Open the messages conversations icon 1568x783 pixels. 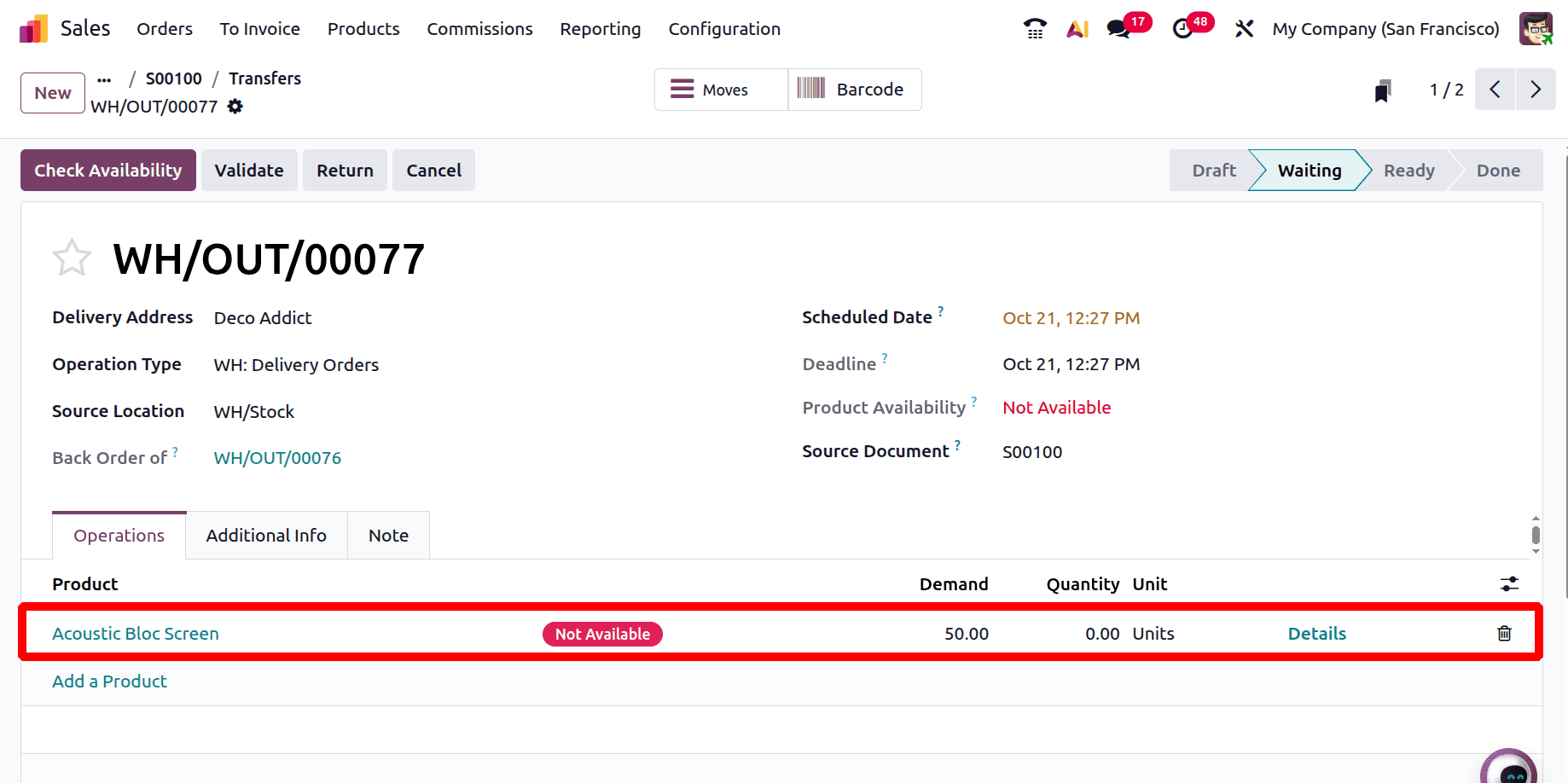point(1118,29)
